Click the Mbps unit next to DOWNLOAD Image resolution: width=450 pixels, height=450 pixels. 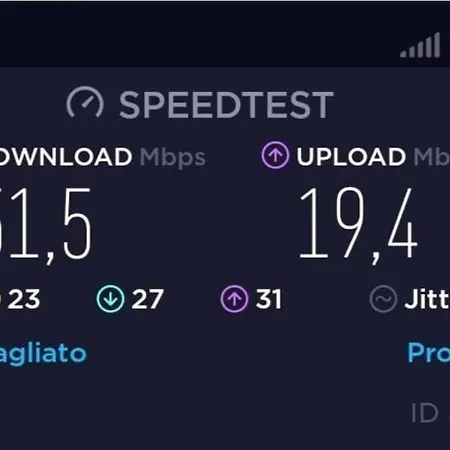pyautogui.click(x=173, y=158)
